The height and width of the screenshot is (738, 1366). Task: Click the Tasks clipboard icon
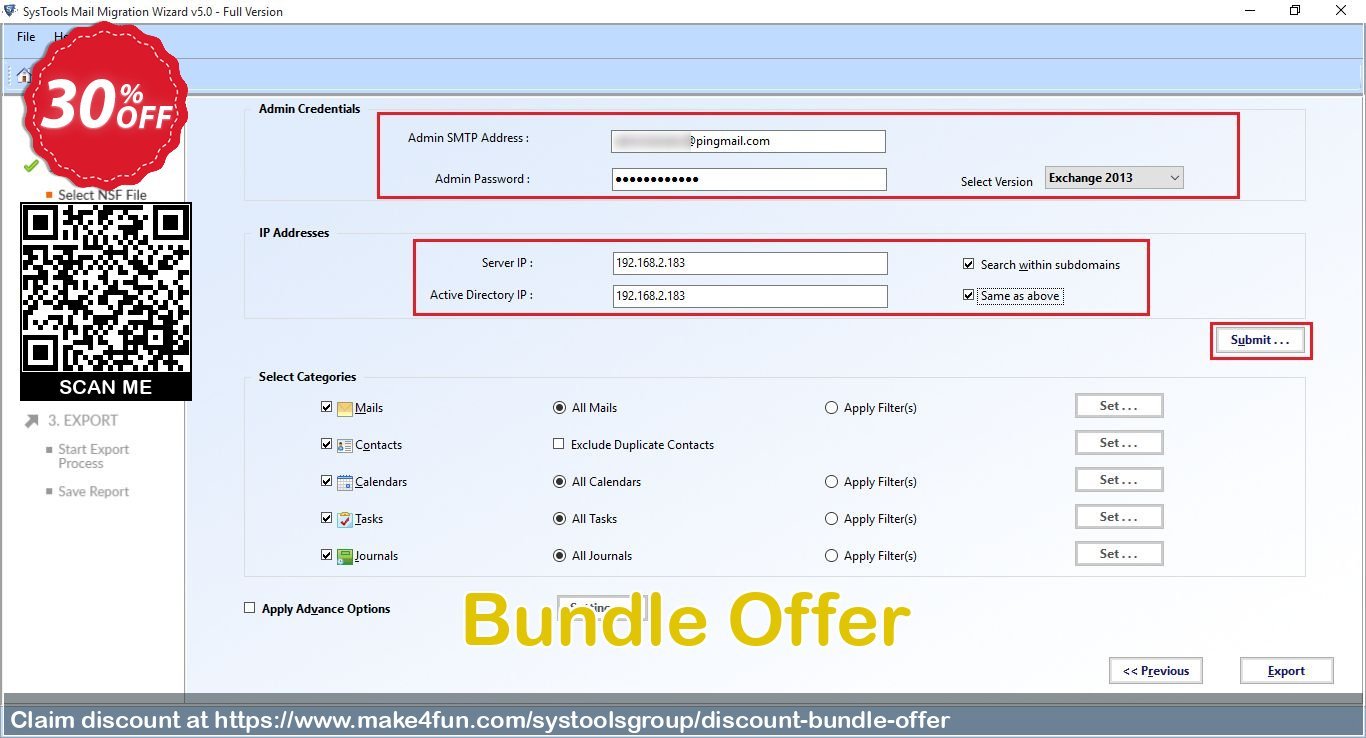(345, 519)
